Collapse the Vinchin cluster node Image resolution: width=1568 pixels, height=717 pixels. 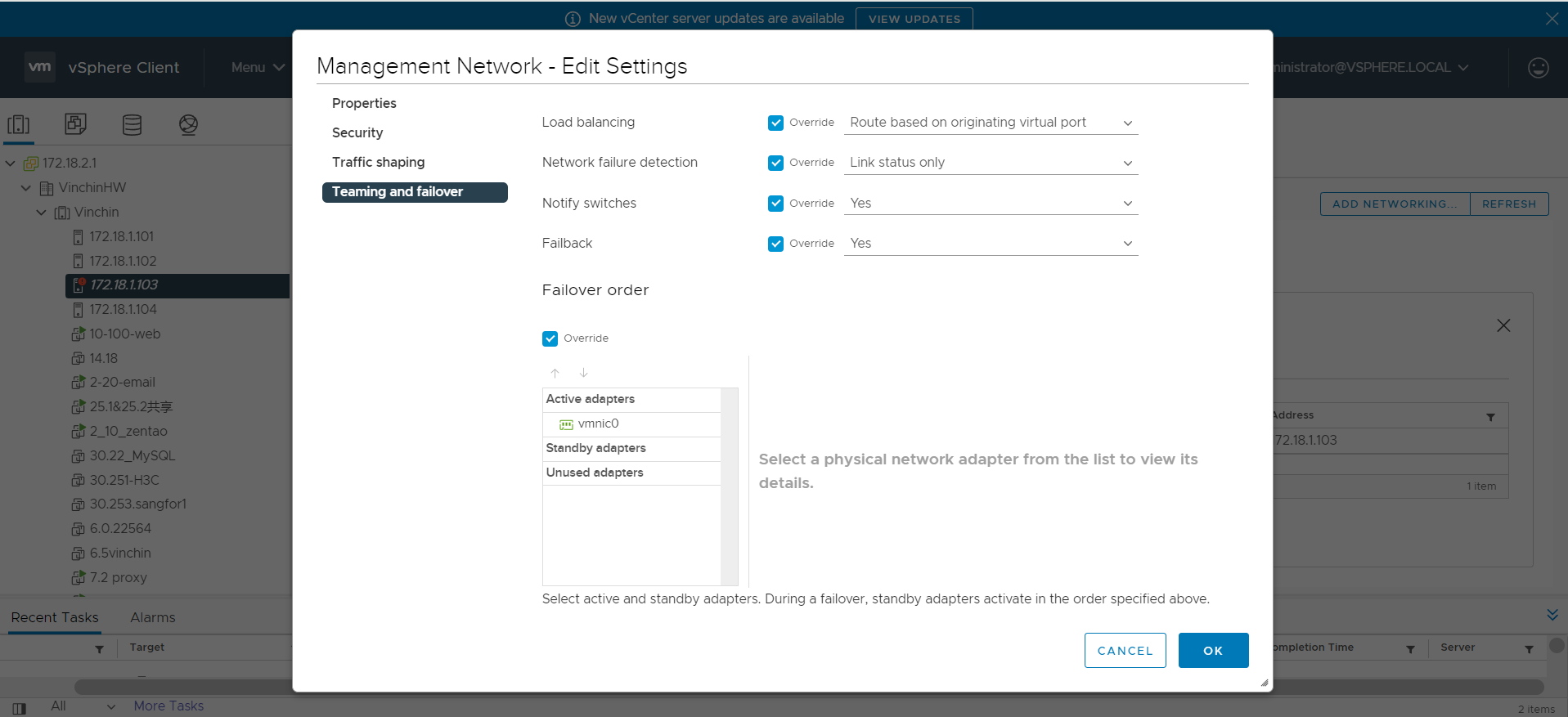coord(42,213)
